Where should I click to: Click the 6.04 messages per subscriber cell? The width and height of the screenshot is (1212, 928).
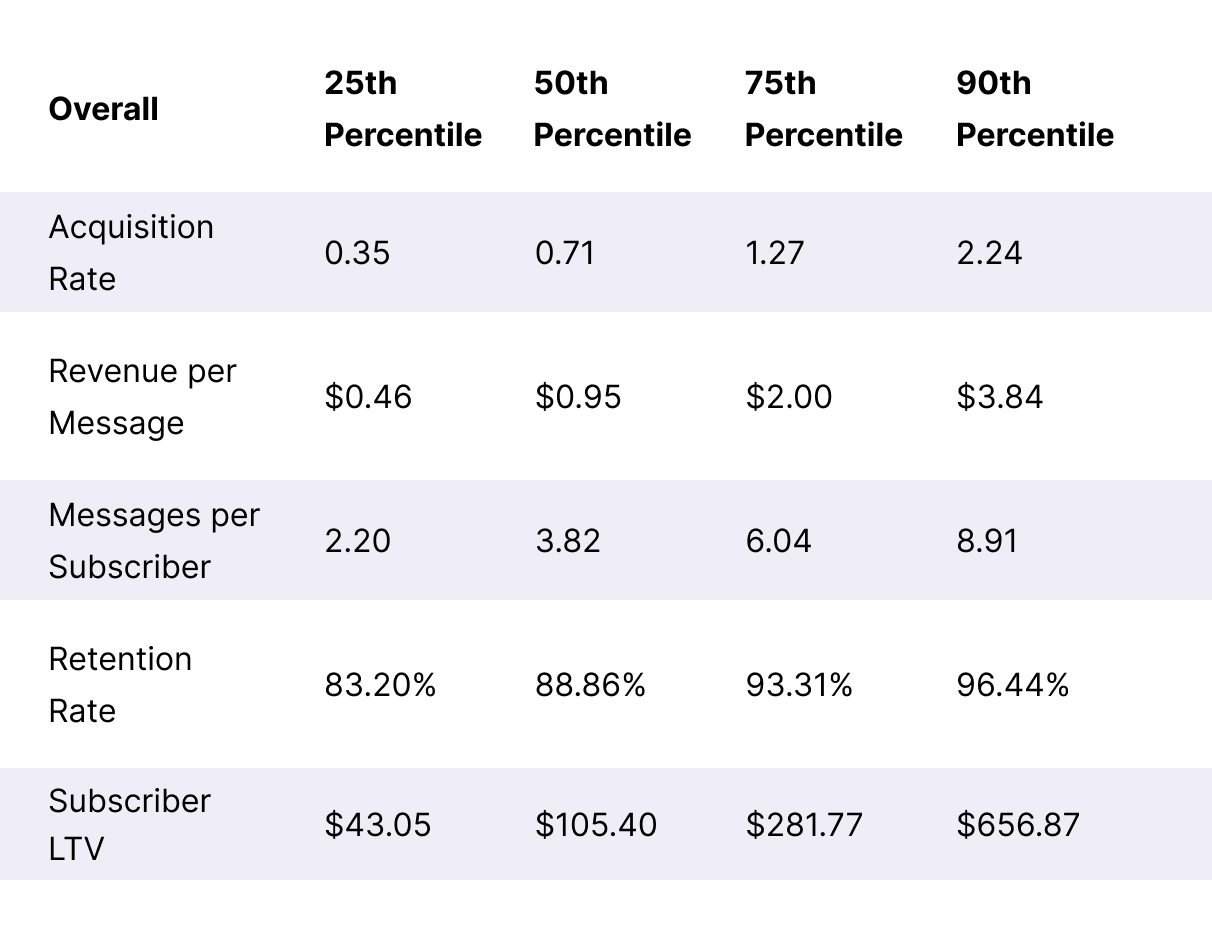779,541
